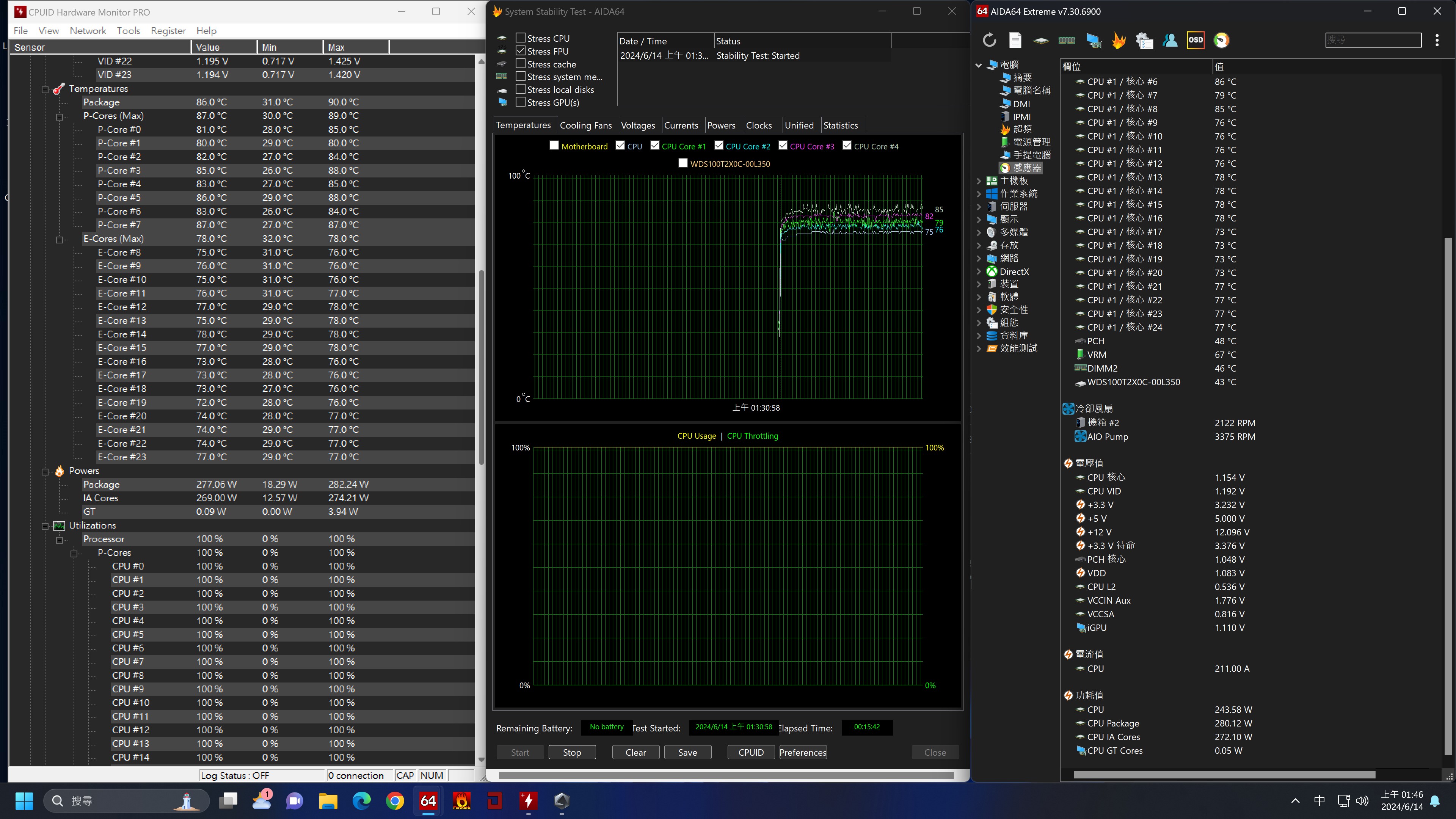Click the OSD panel toolbar icon
The width and height of the screenshot is (1456, 819).
[1196, 40]
